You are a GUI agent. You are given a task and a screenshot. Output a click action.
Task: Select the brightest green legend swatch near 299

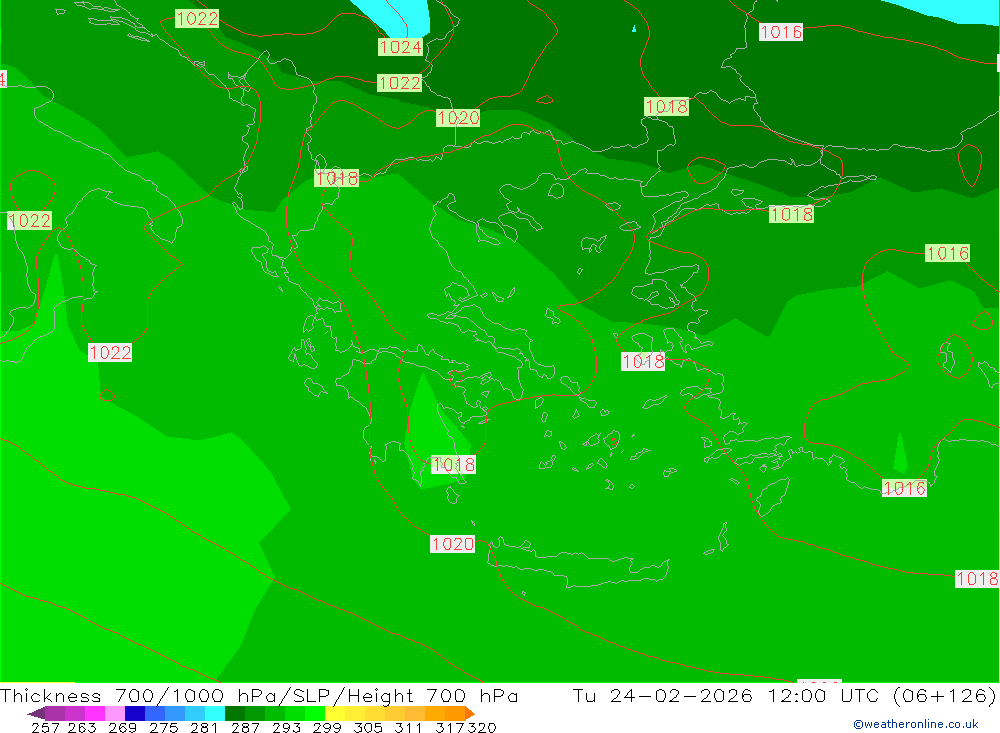click(315, 713)
